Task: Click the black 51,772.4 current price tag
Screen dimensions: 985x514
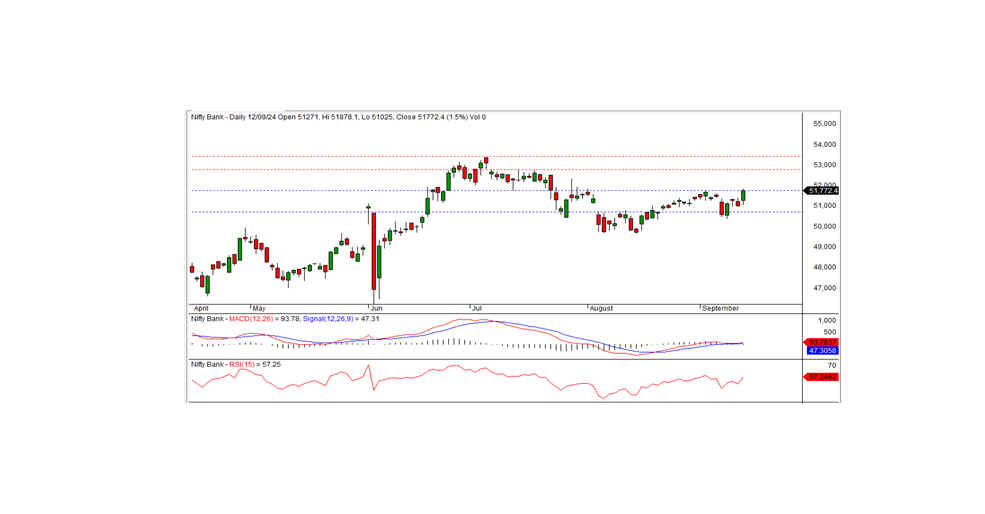Action: (x=822, y=190)
